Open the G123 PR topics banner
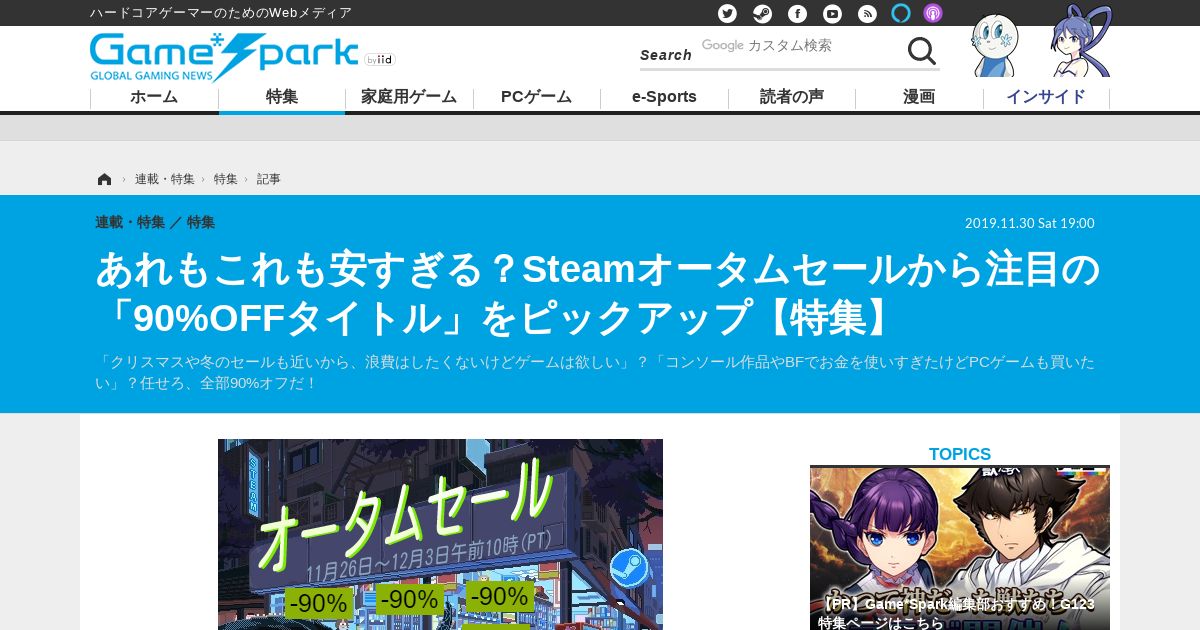The width and height of the screenshot is (1200, 630). pyautogui.click(x=960, y=548)
